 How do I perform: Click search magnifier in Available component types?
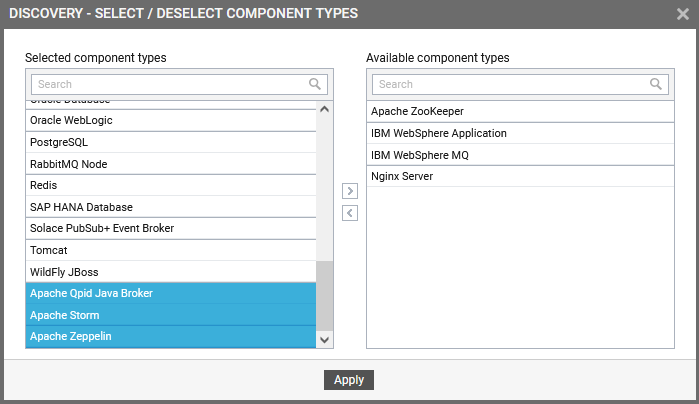tap(656, 84)
